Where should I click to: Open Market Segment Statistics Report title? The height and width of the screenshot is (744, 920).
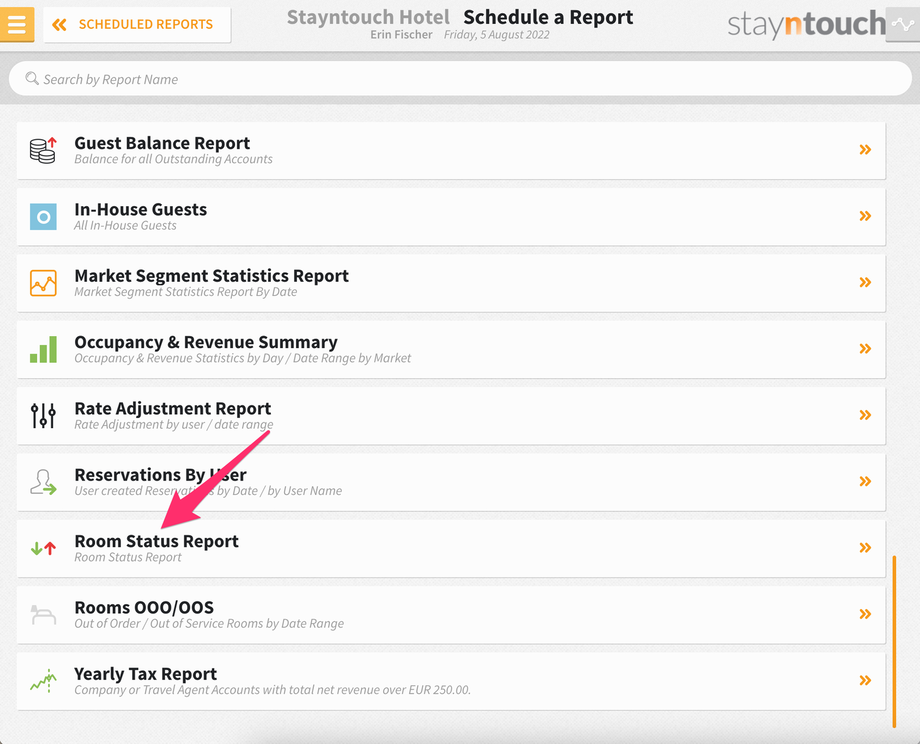point(211,276)
